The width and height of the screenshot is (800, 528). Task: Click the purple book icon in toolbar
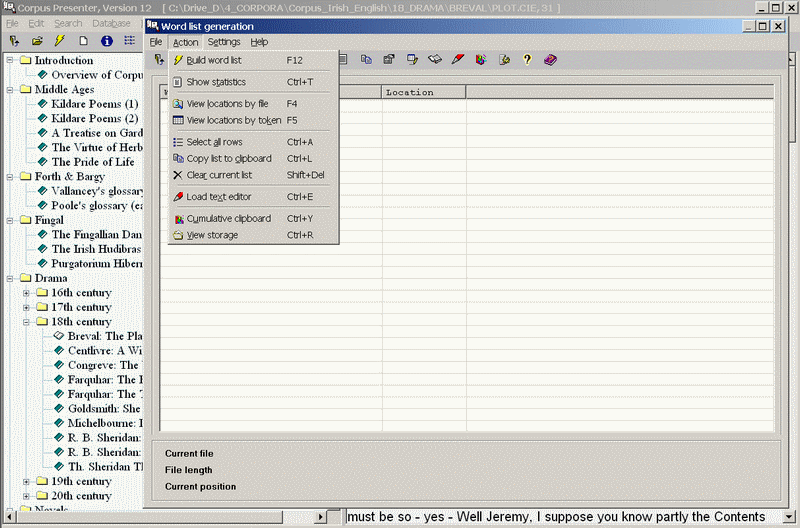coord(551,60)
